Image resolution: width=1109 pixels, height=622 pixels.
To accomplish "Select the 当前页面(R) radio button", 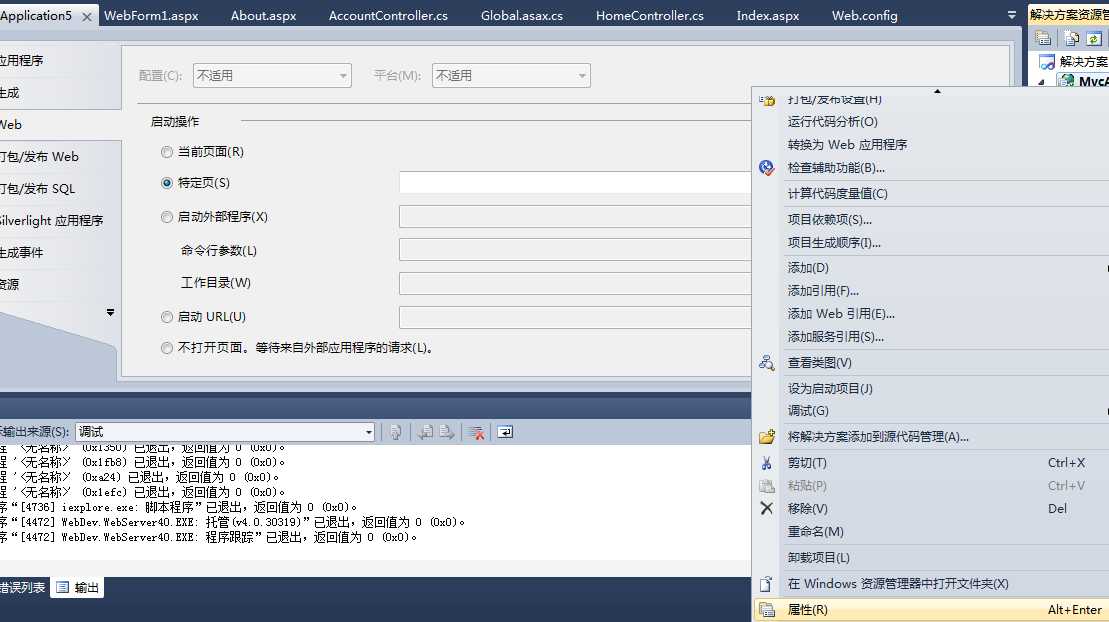I will coord(167,151).
